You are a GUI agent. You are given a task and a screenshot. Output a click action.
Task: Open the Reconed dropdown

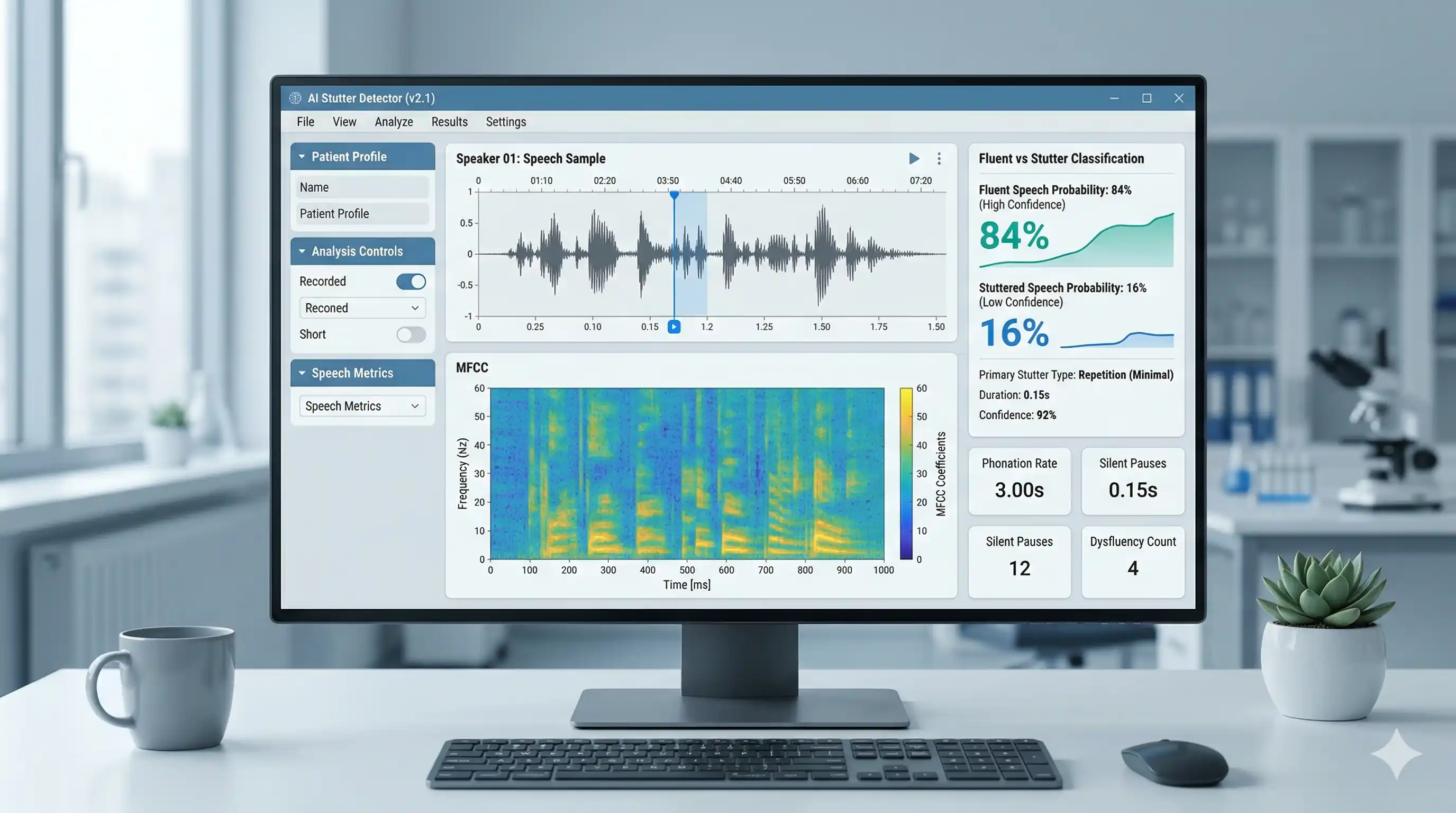coord(362,308)
